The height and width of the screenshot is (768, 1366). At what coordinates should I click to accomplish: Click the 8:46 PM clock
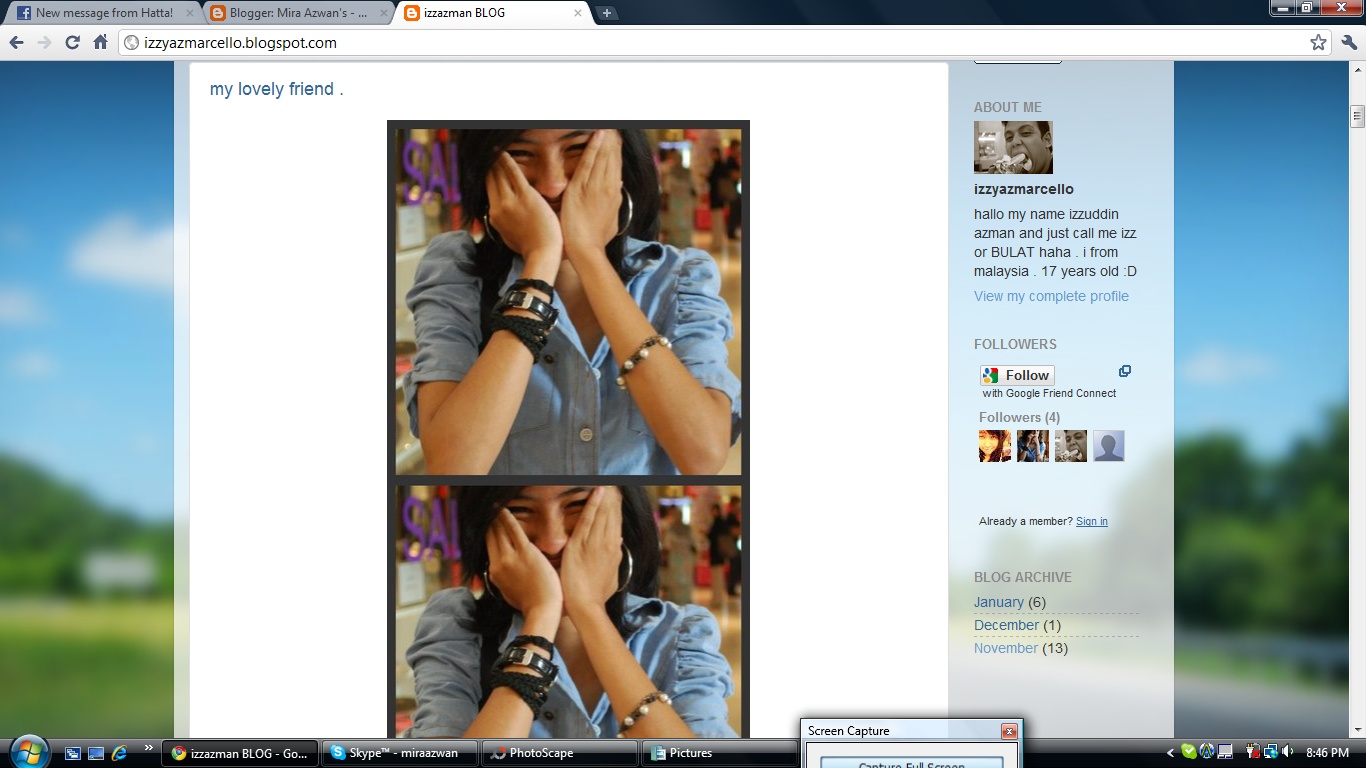(1327, 753)
